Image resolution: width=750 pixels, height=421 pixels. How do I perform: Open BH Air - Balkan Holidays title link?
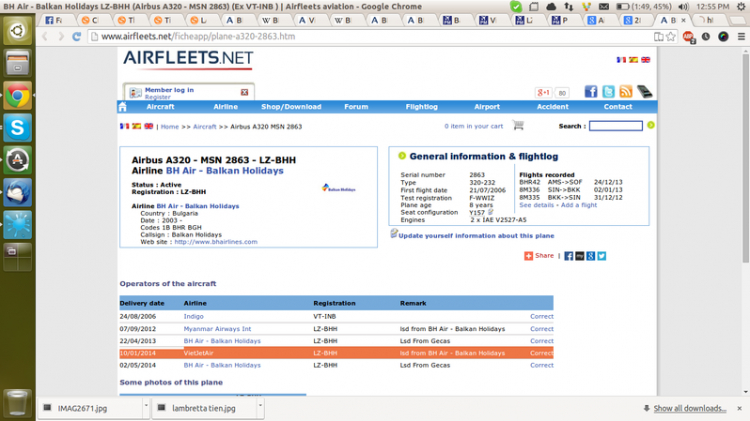pyautogui.click(x=224, y=171)
